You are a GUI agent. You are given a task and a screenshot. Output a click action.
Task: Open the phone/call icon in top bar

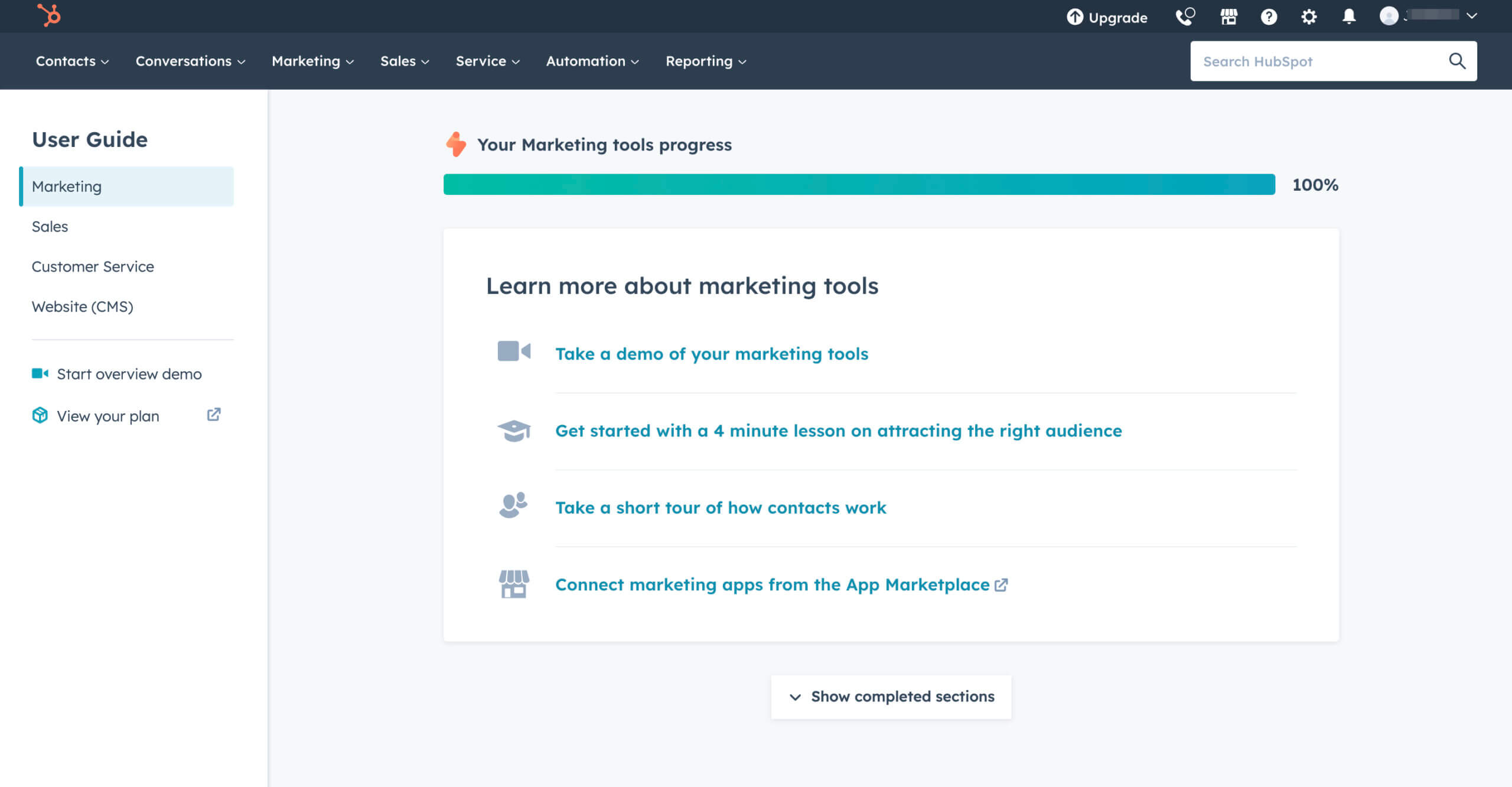[x=1185, y=17]
